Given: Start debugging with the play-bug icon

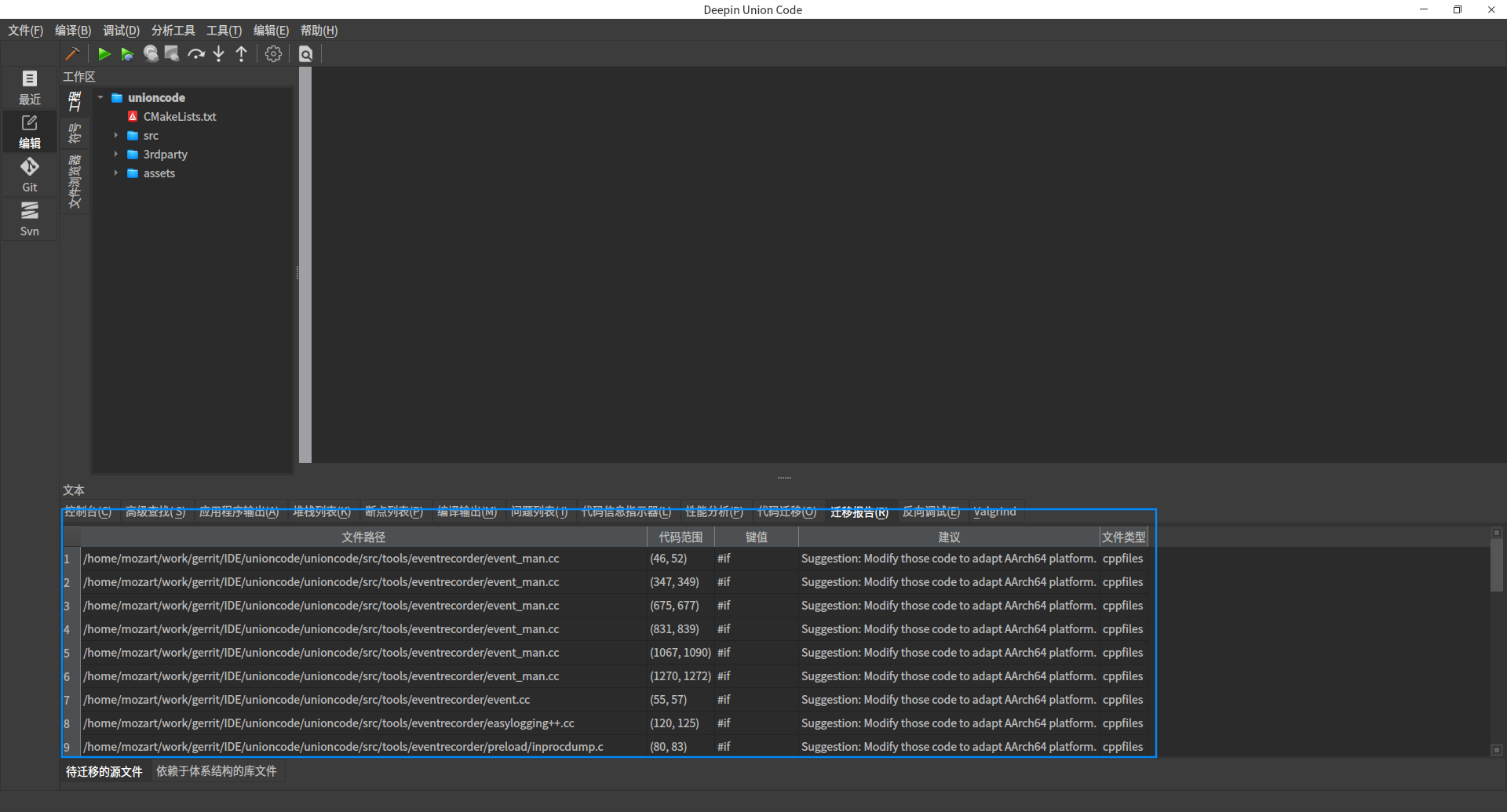Looking at the screenshot, I should (x=127, y=53).
